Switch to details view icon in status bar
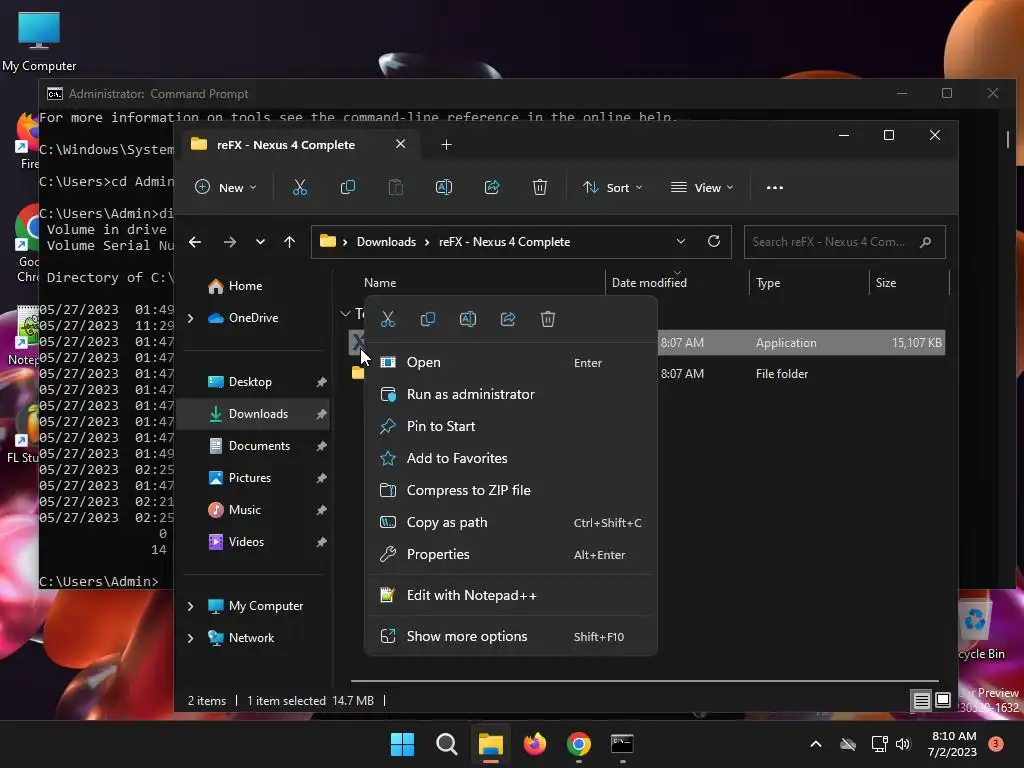 [x=921, y=701]
